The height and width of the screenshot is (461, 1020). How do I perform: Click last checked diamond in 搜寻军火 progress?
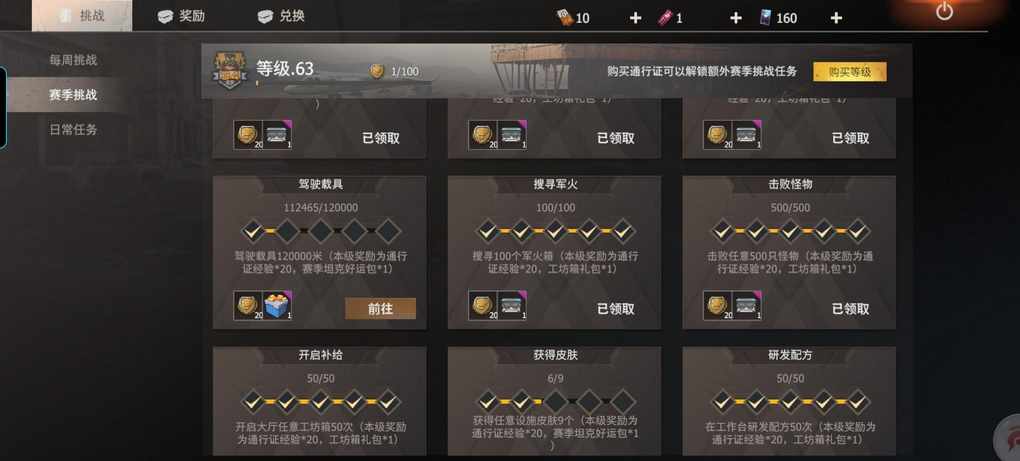pyautogui.click(x=622, y=231)
